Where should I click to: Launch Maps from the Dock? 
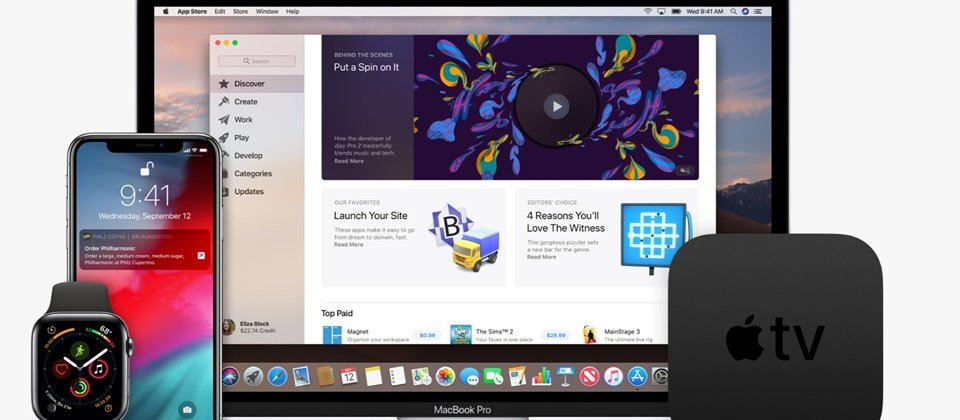421,376
